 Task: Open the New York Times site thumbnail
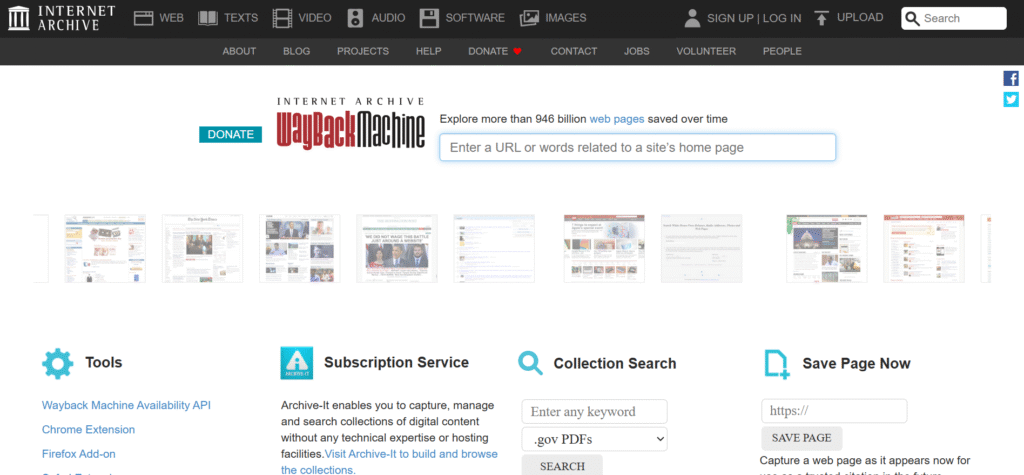point(202,248)
